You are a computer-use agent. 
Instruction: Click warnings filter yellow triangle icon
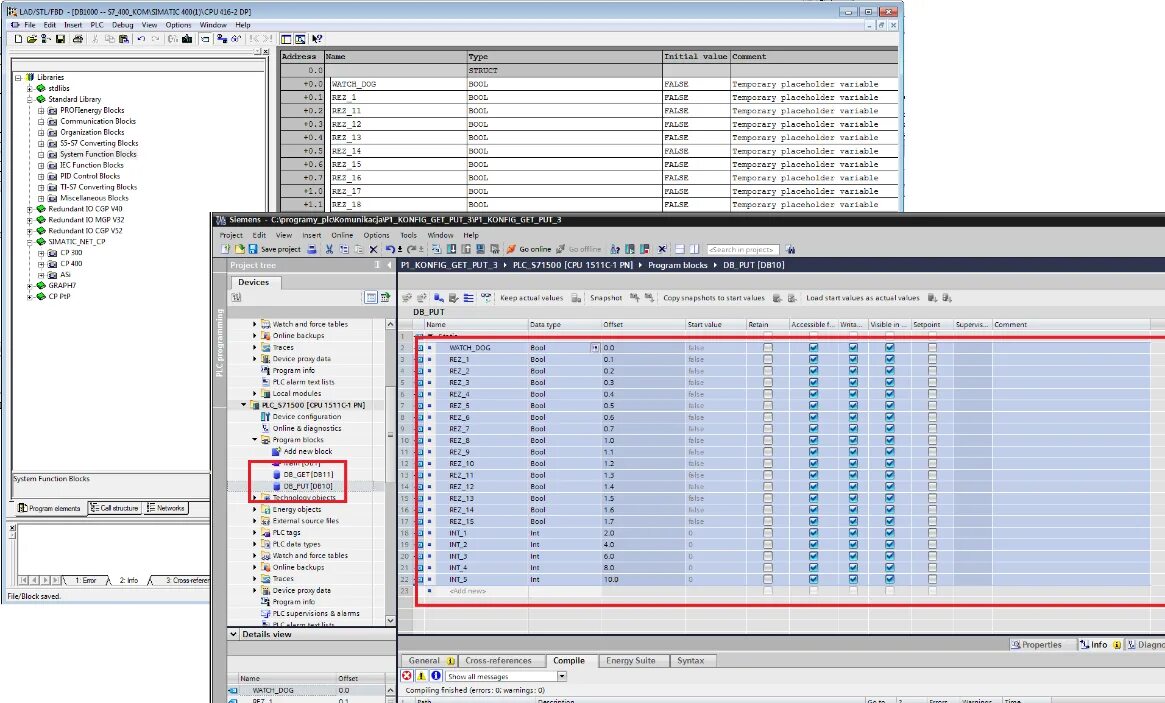pyautogui.click(x=421, y=676)
